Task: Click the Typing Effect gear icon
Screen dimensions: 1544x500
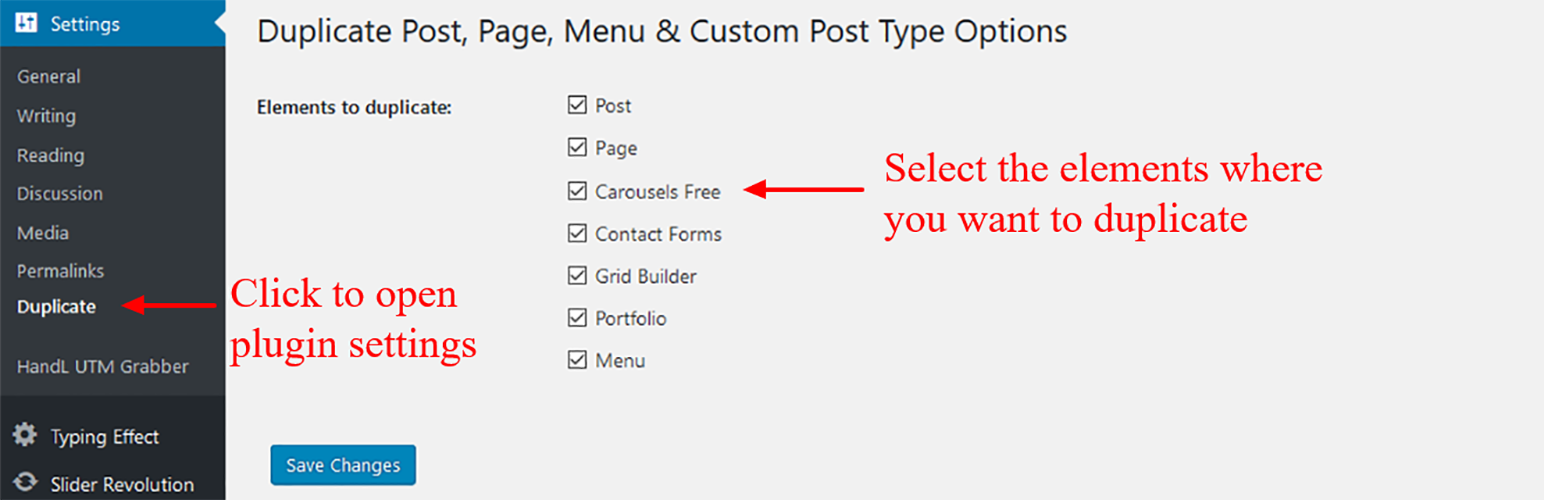Action: click(25, 436)
